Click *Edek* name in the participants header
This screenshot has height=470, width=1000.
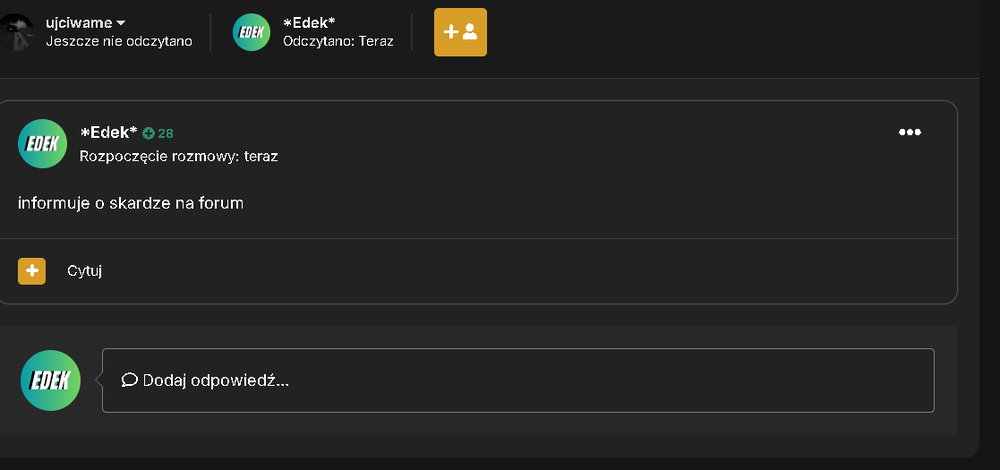click(309, 23)
